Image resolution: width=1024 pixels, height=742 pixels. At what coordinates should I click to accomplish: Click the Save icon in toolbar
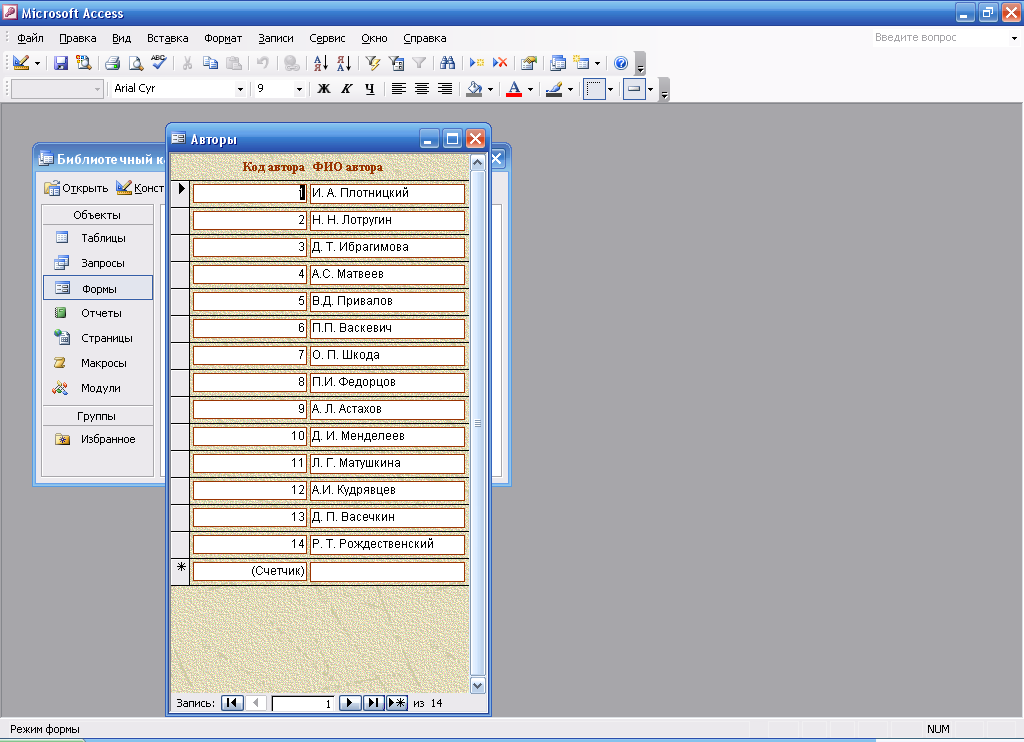click(x=61, y=63)
